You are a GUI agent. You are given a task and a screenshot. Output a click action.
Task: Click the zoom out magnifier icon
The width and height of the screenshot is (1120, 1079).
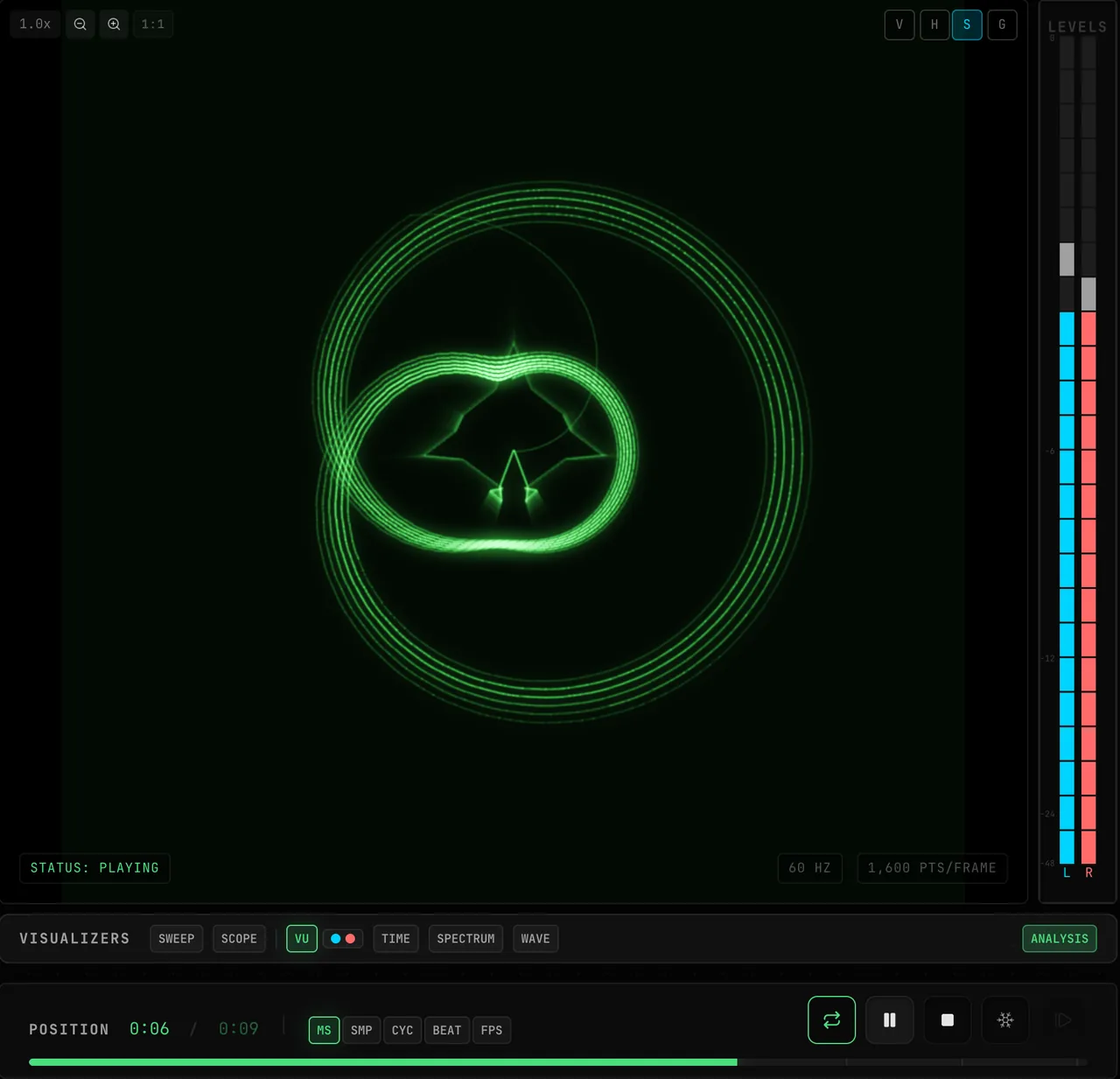point(80,25)
